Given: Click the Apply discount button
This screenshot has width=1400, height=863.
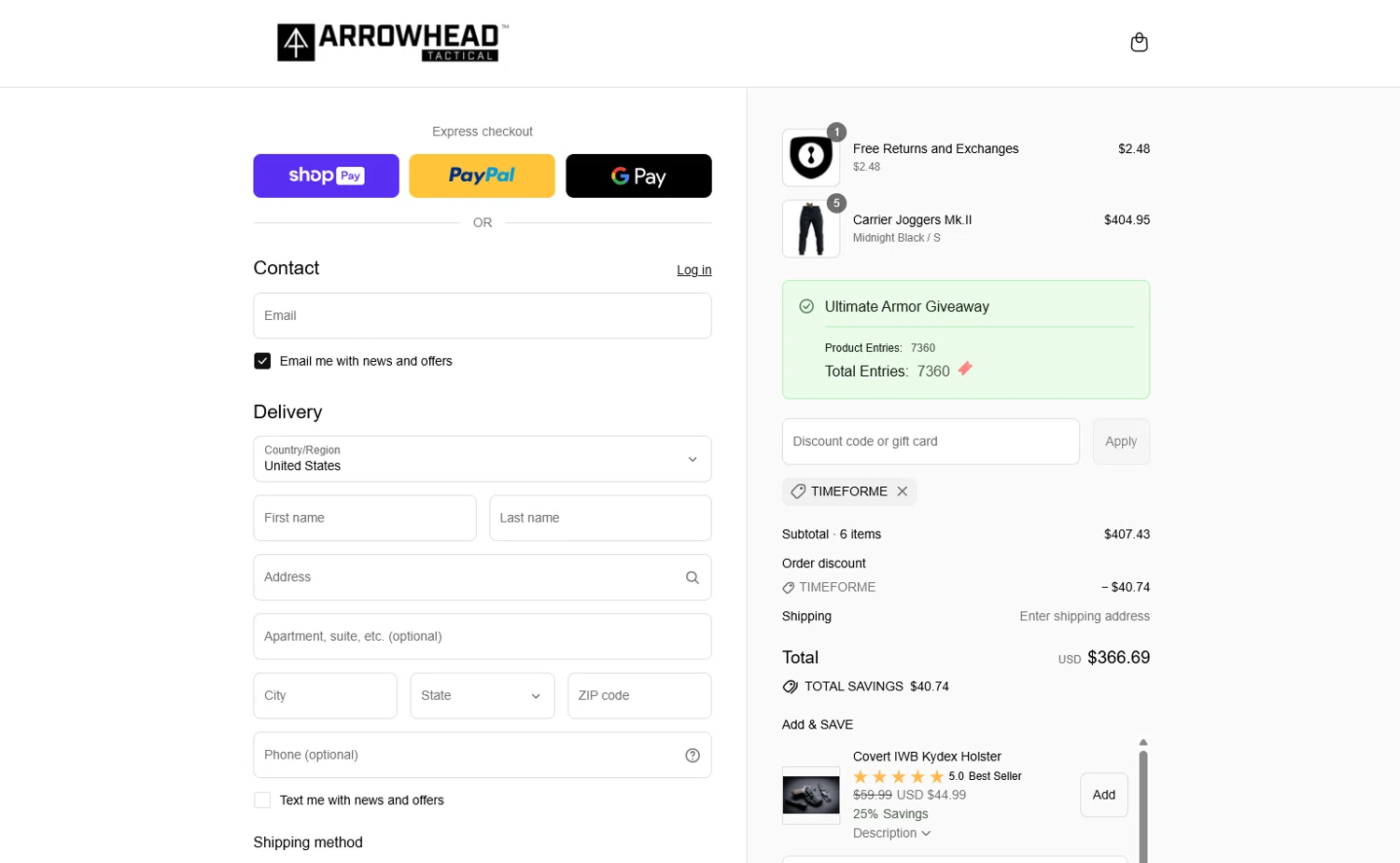Looking at the screenshot, I should pyautogui.click(x=1121, y=441).
